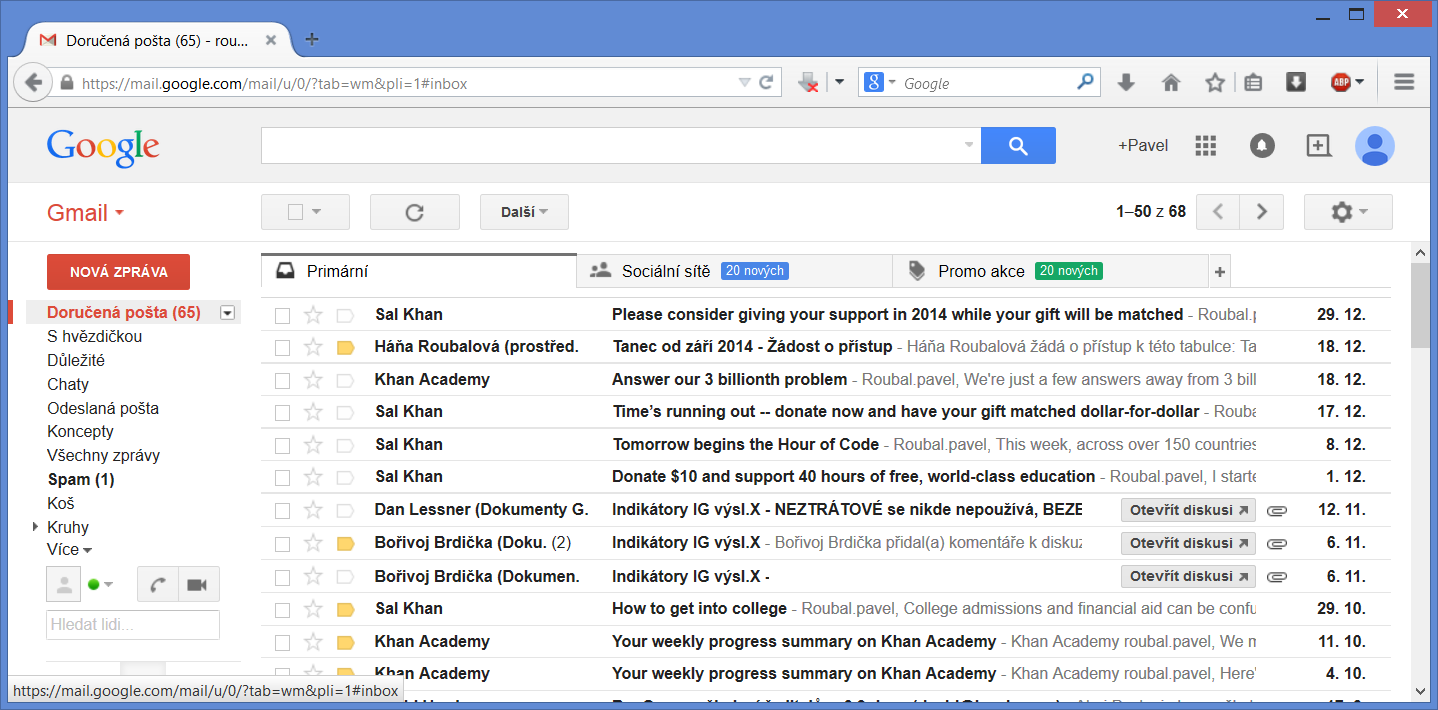Click the vertical scrollbar thumb

point(1421,305)
